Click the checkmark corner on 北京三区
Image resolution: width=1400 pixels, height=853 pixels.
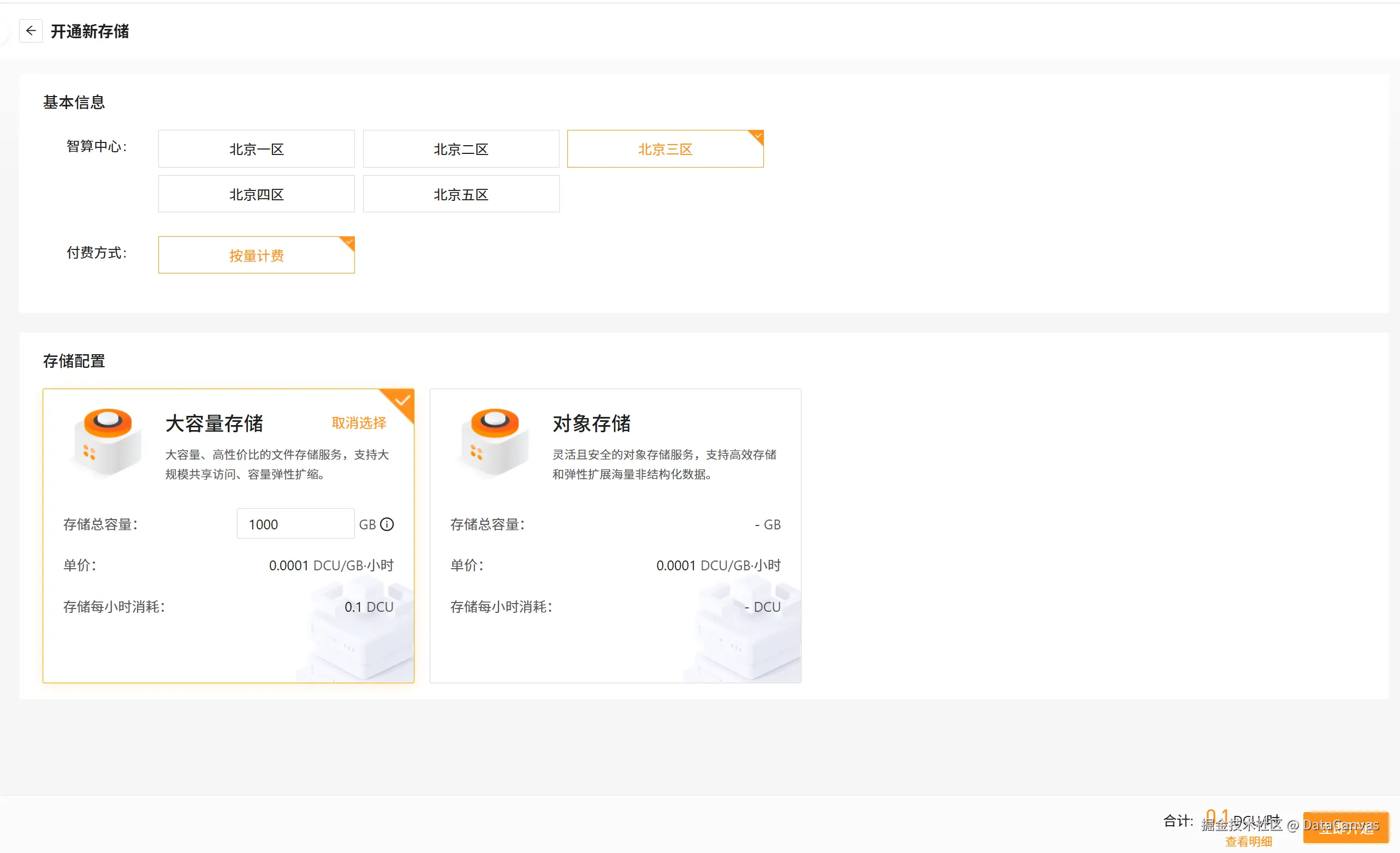point(757,136)
